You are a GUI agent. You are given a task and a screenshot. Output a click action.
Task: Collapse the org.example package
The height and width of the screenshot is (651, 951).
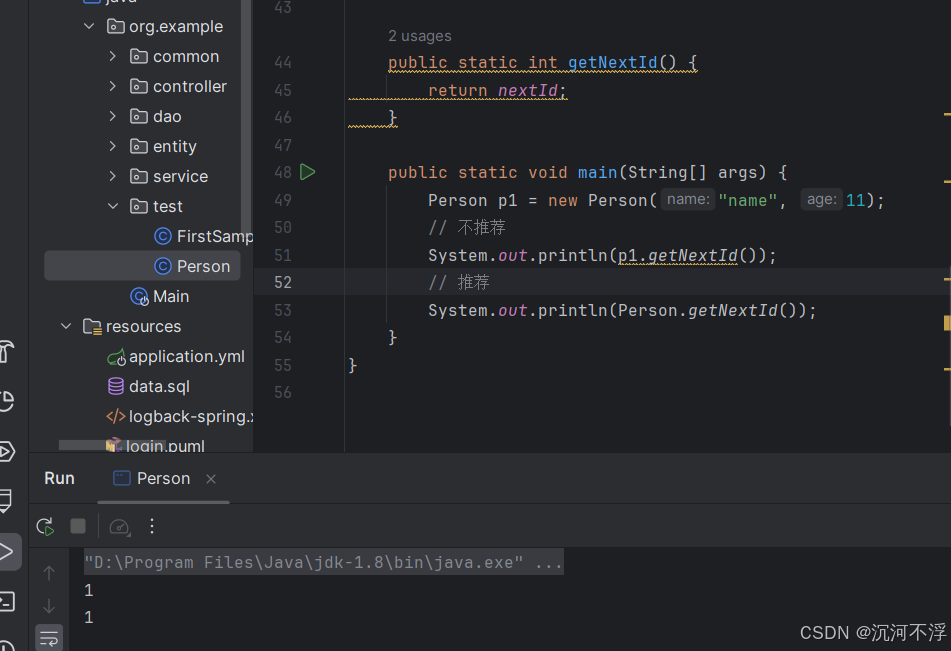point(89,26)
